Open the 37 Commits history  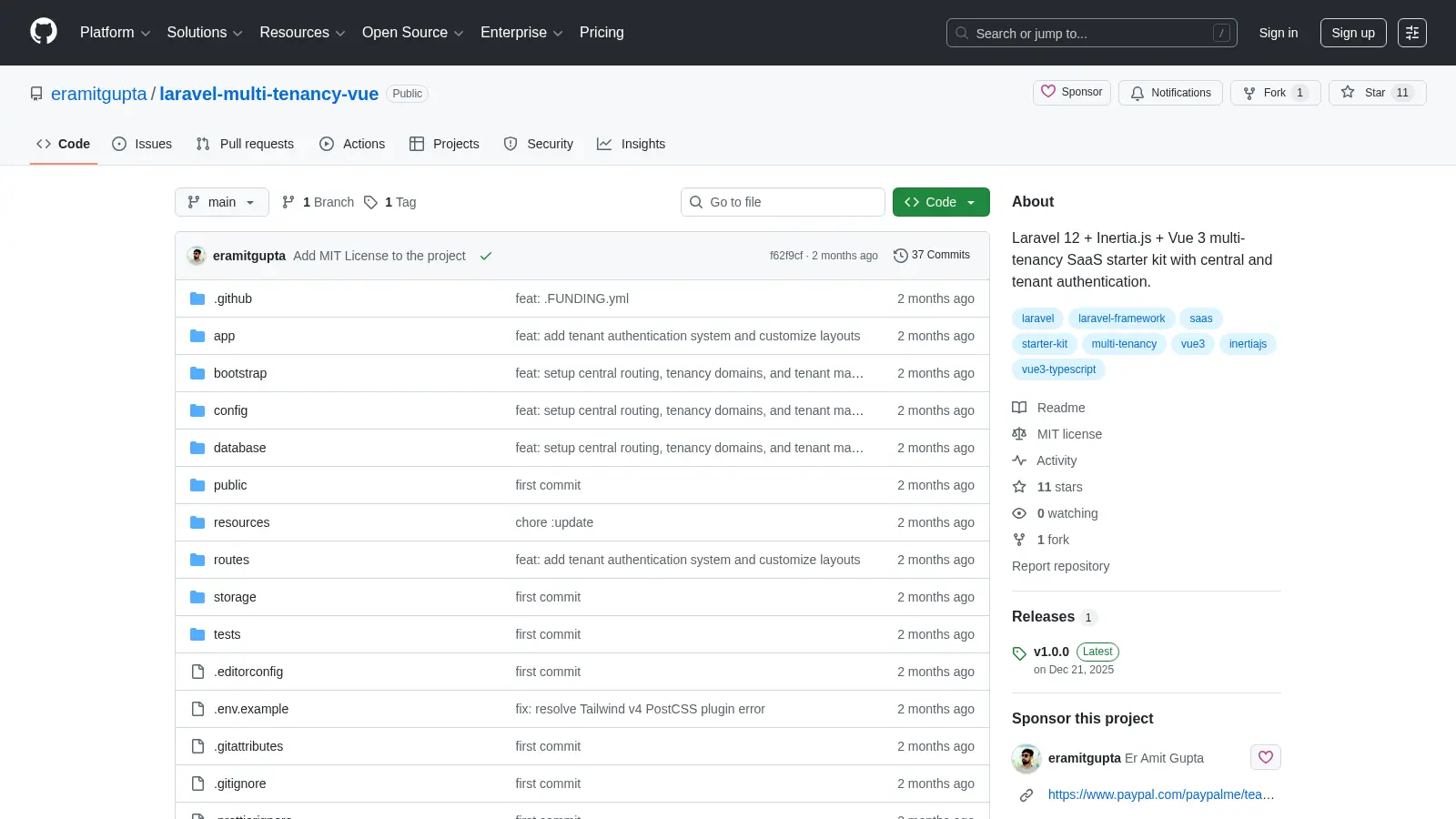pos(932,256)
